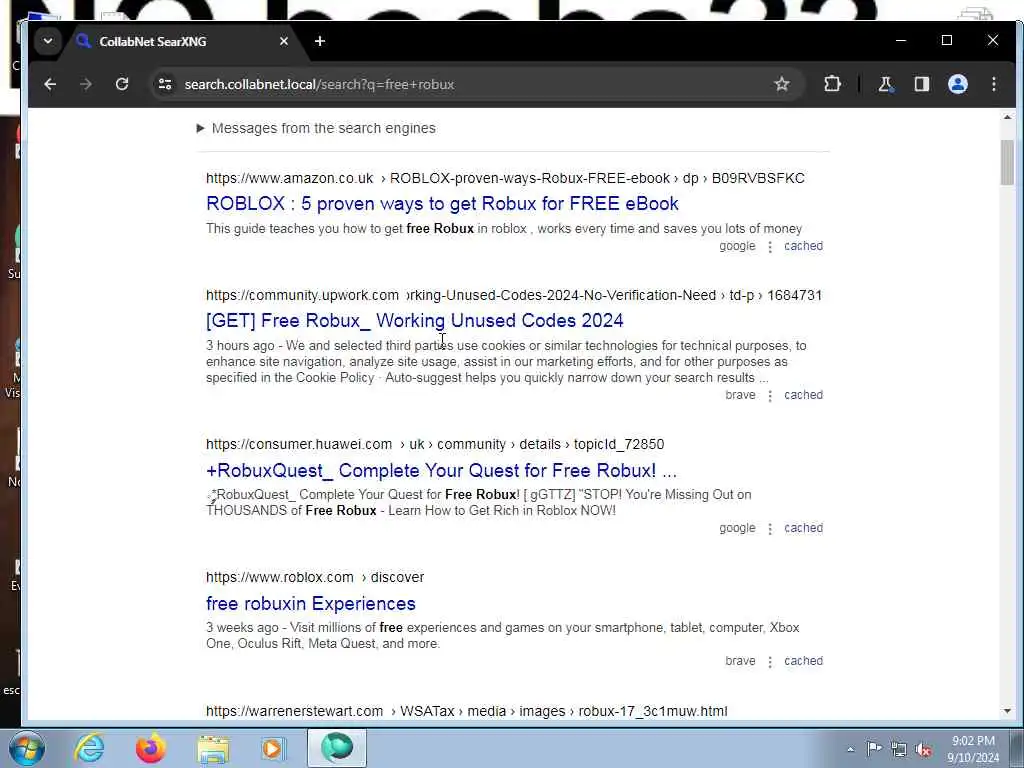
Task: Click the https://www.roblox.com discover URL text
Action: pyautogui.click(x=315, y=577)
